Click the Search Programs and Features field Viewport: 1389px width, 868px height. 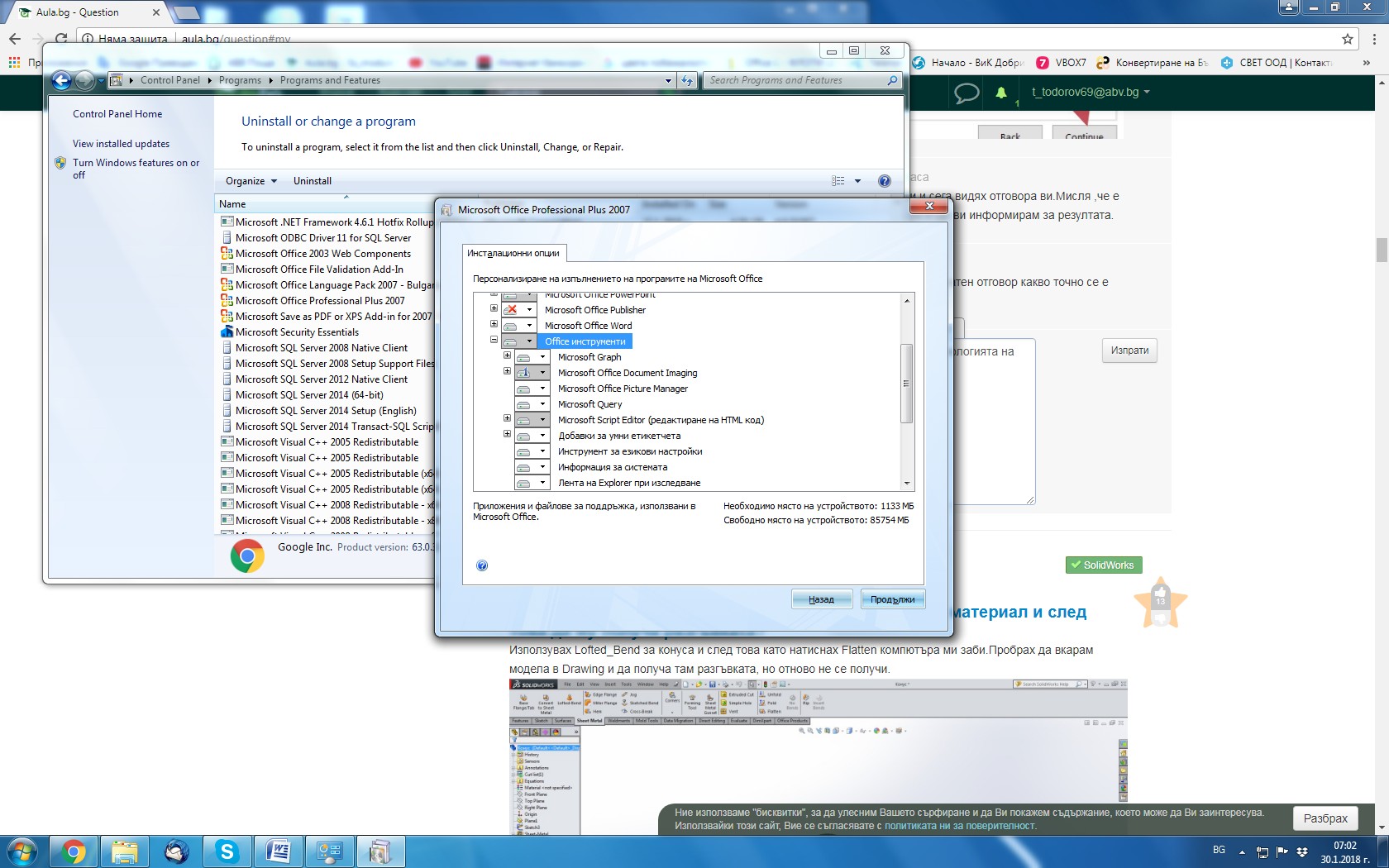pyautogui.click(x=801, y=80)
